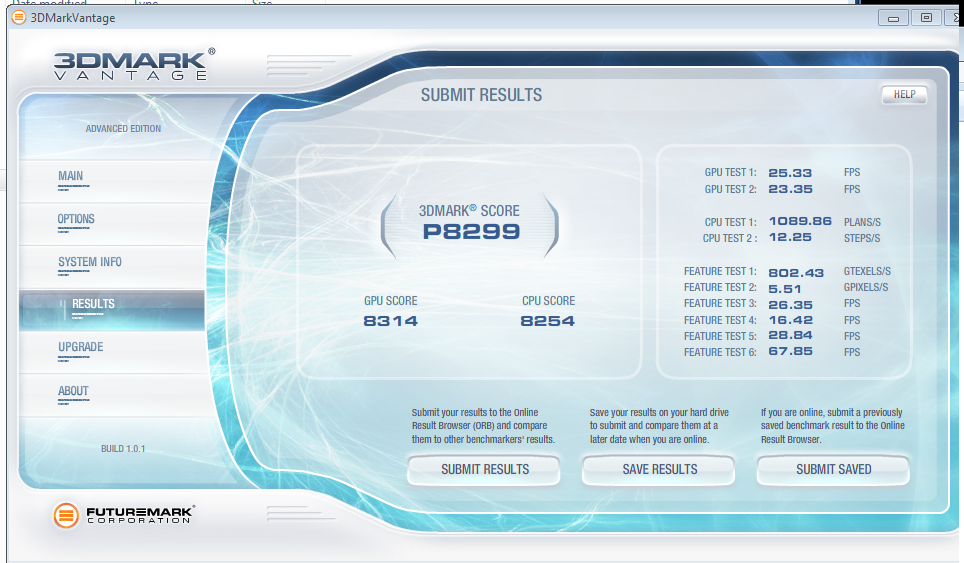Click CPU Test 2 value 12.25

[790, 237]
